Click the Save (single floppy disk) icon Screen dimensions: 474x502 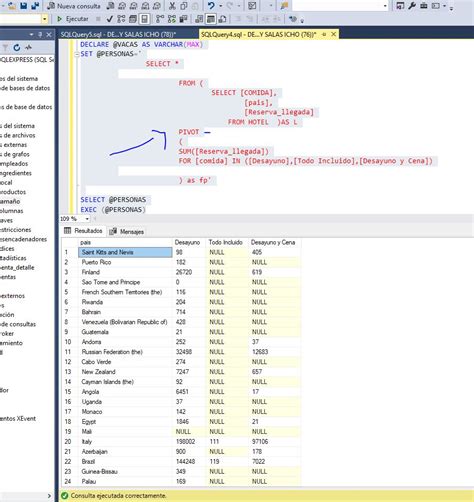point(23,6)
